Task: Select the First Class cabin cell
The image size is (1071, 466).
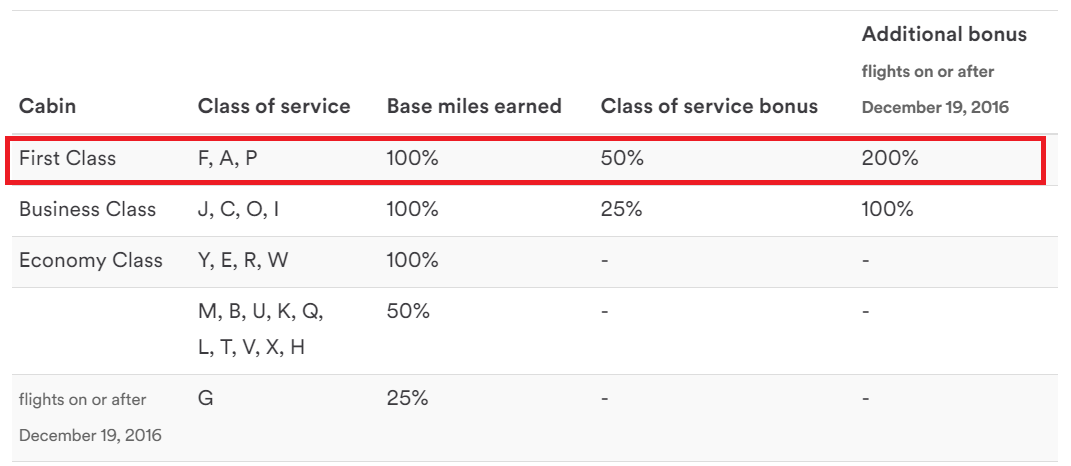Action: (x=68, y=159)
